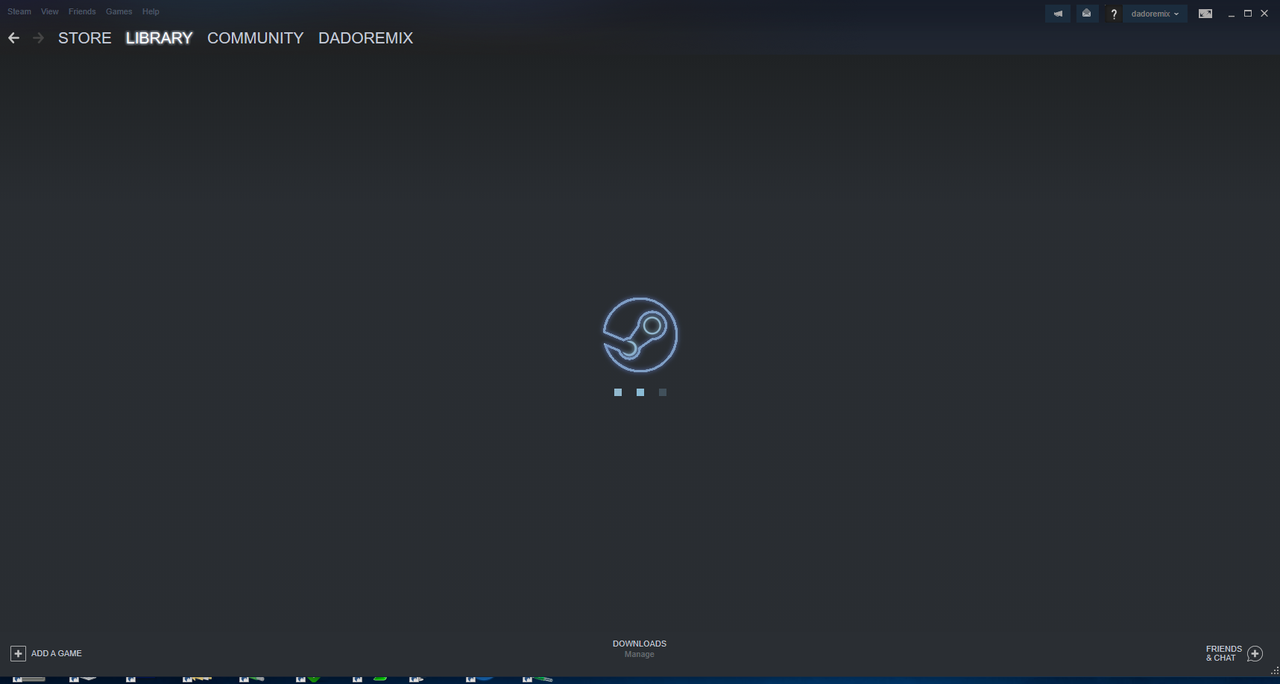1280x684 pixels.
Task: Open the inbox envelope icon
Action: click(1087, 14)
